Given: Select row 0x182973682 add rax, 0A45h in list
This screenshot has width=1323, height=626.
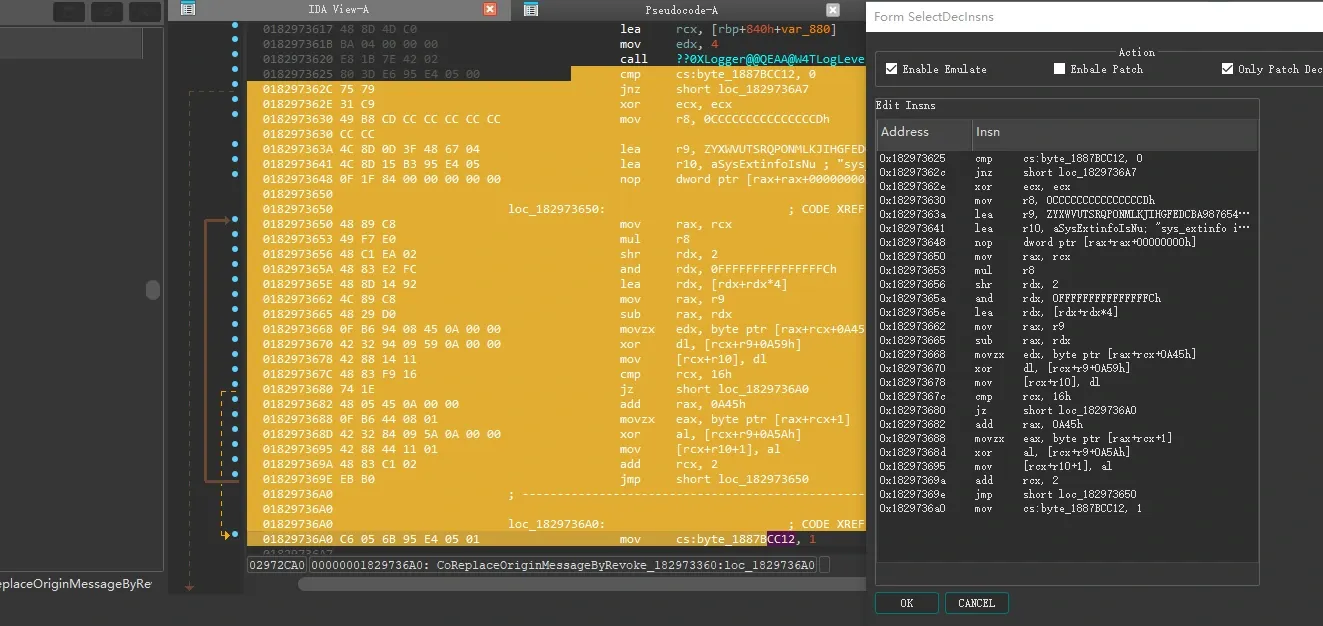Looking at the screenshot, I should [1066, 425].
